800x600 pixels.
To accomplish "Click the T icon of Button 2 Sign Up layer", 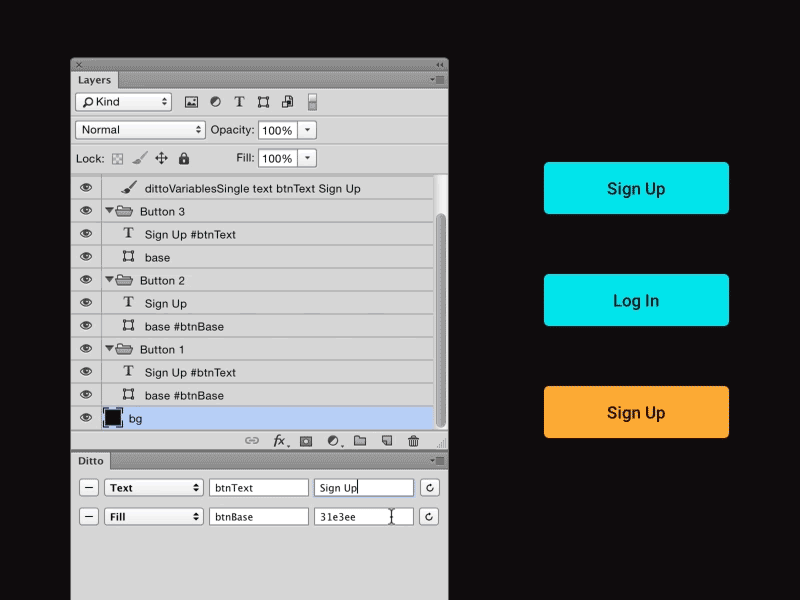I will [129, 303].
